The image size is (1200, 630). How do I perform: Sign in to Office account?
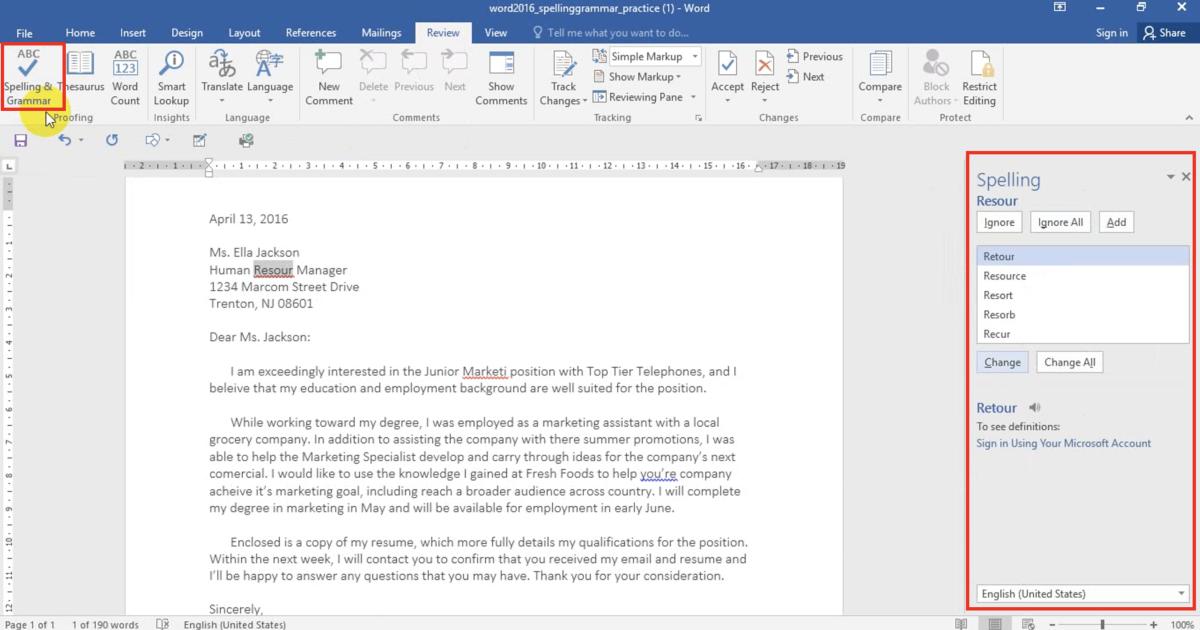point(1111,33)
